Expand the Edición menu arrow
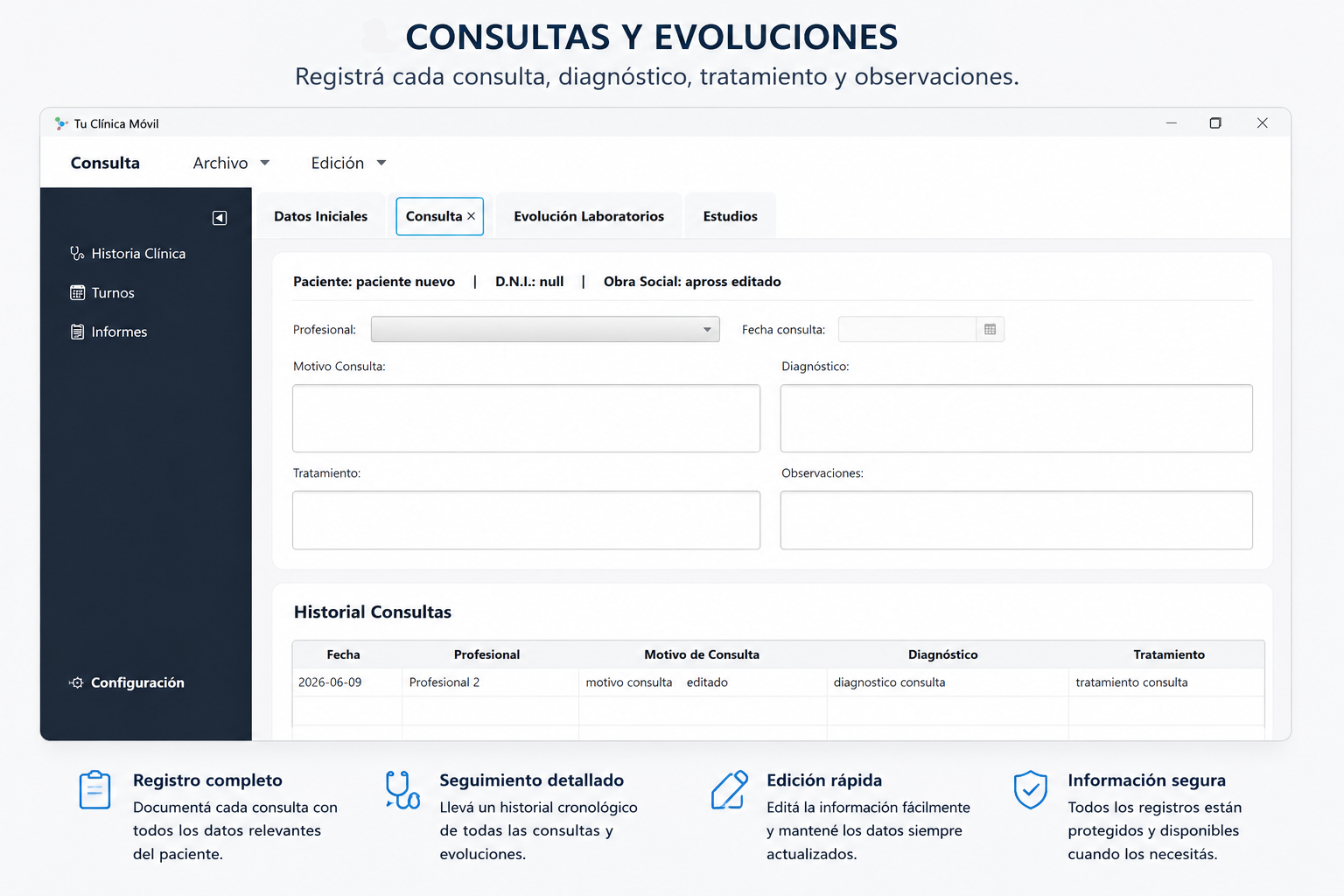Screen dimensions: 1344x896 pyautogui.click(x=381, y=163)
